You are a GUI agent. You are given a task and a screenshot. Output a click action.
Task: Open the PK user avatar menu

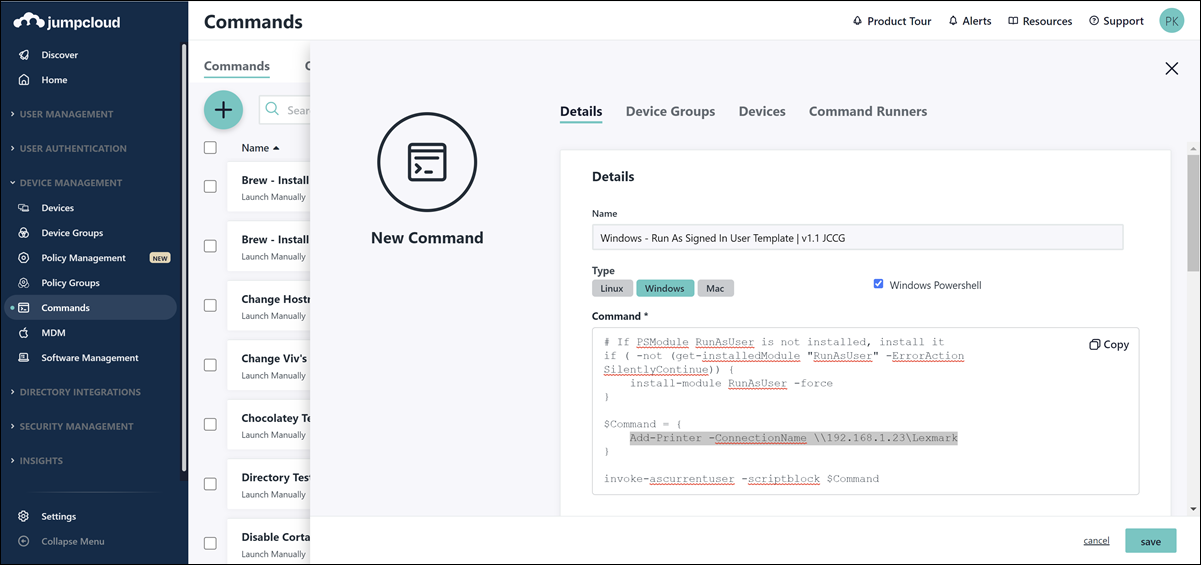pos(1172,20)
